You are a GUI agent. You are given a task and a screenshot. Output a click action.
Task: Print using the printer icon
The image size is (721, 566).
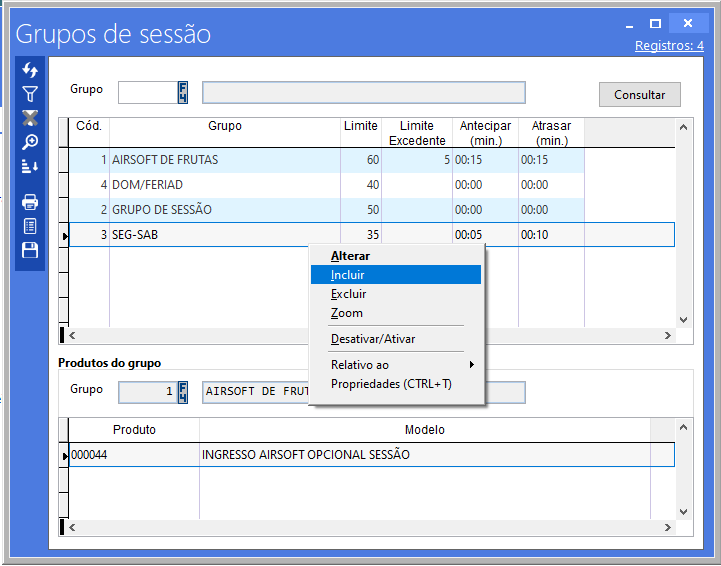30,202
